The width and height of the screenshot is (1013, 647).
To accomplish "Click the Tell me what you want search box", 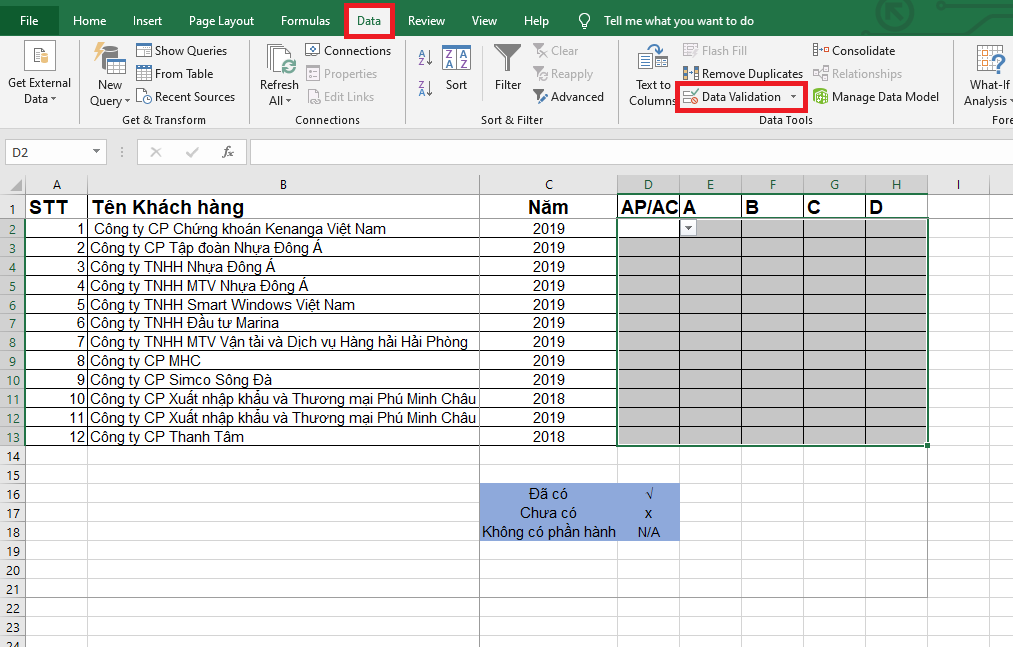I will [x=678, y=21].
